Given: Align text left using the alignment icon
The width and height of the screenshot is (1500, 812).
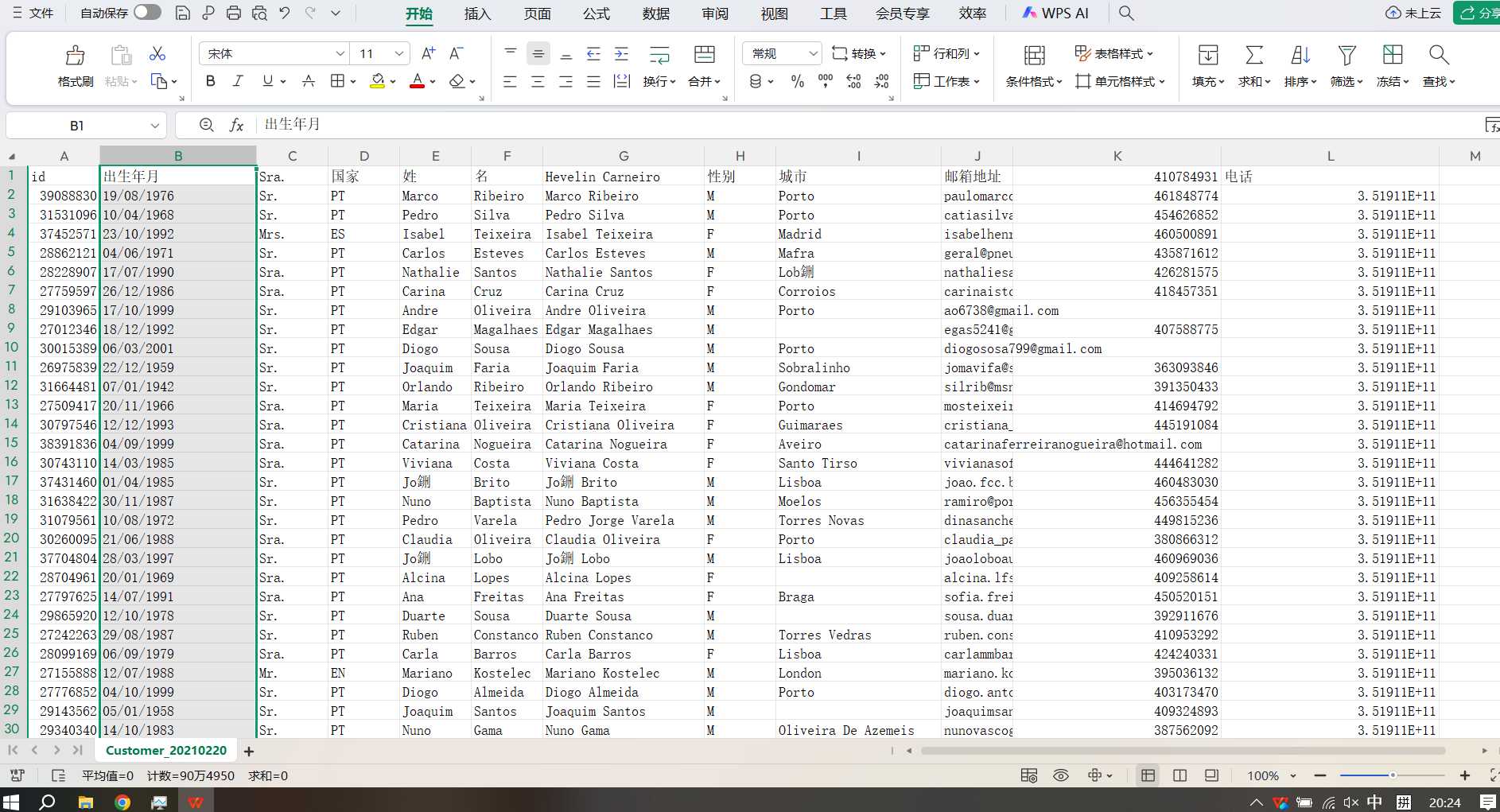Looking at the screenshot, I should tap(510, 81).
